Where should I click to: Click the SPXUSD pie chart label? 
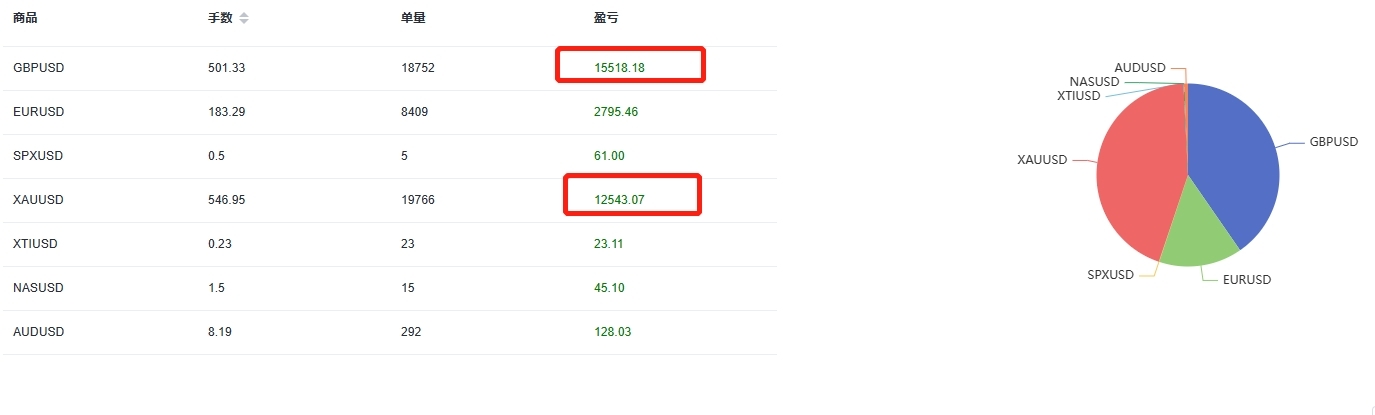click(x=1111, y=275)
